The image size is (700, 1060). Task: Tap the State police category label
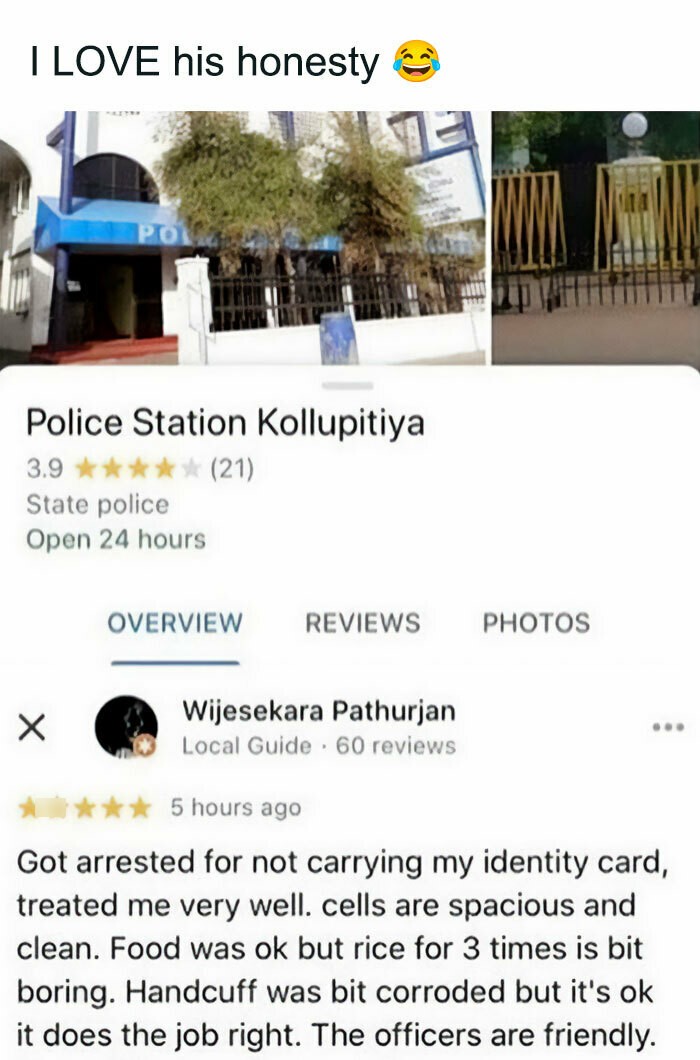(97, 504)
